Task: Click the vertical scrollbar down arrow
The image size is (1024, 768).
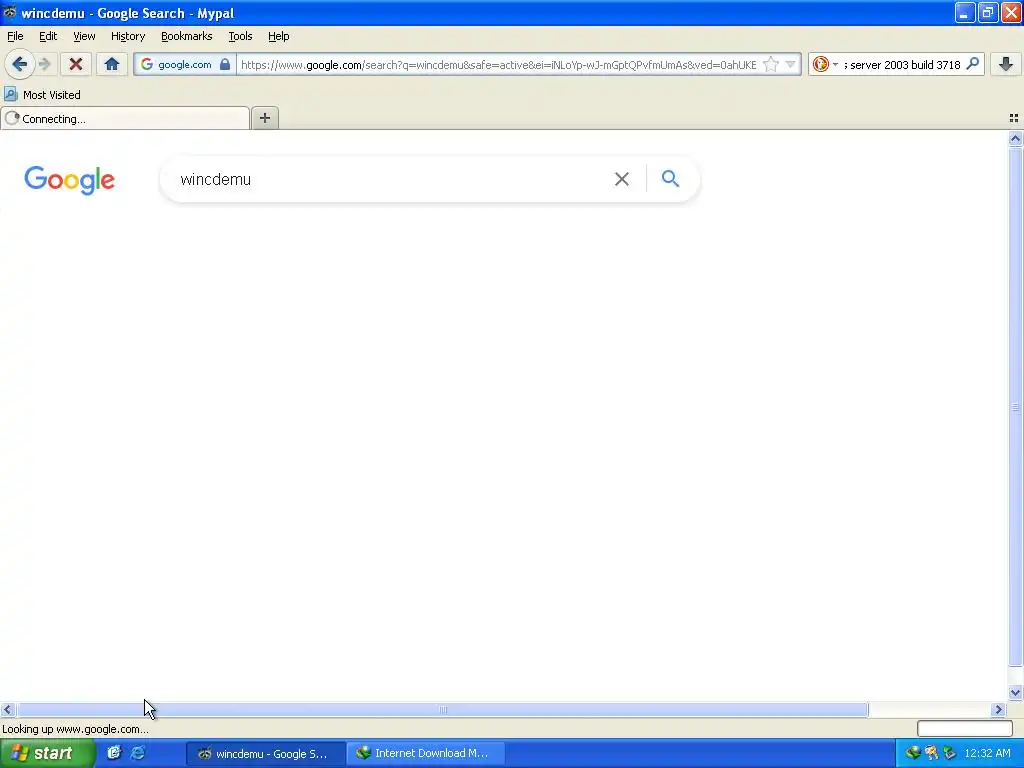Action: pos(1015,693)
